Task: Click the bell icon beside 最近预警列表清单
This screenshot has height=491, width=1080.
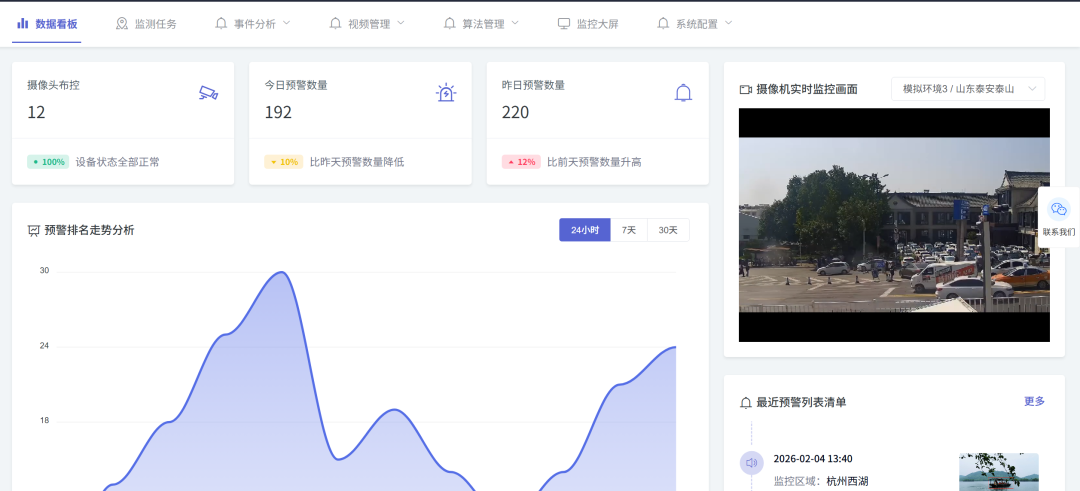Action: click(745, 402)
